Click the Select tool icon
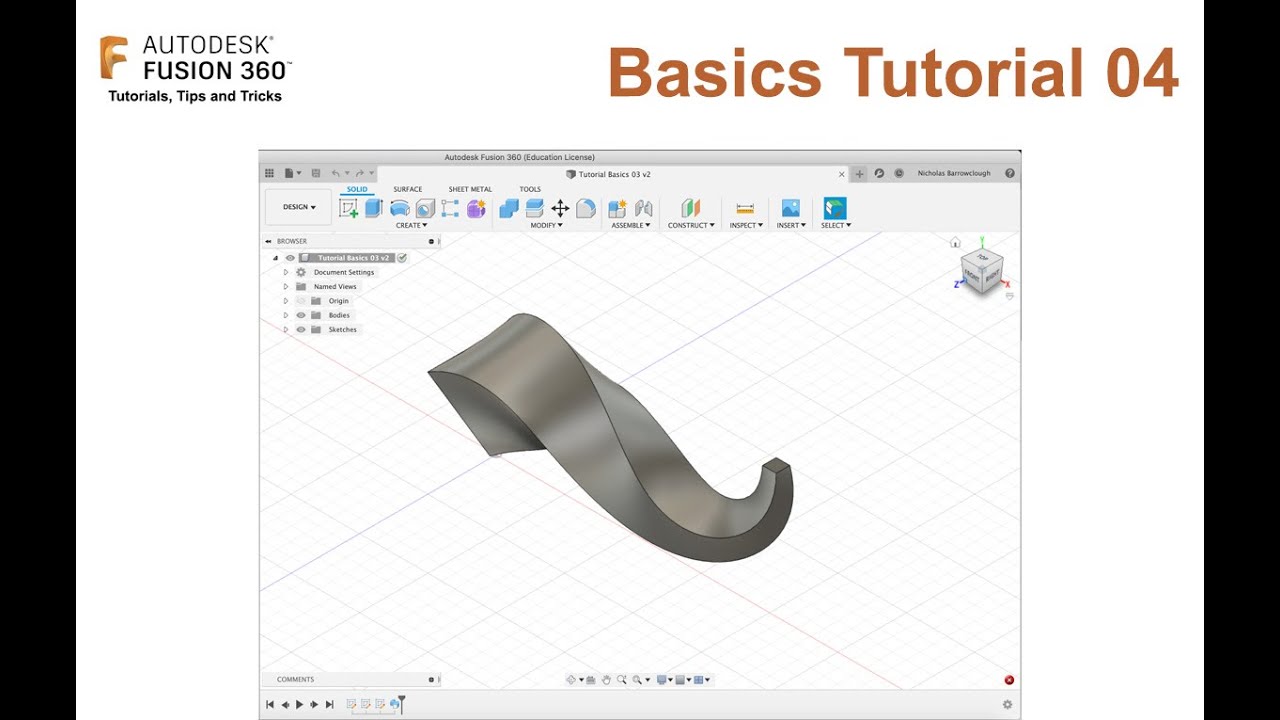Viewport: 1280px width, 720px height. click(835, 208)
